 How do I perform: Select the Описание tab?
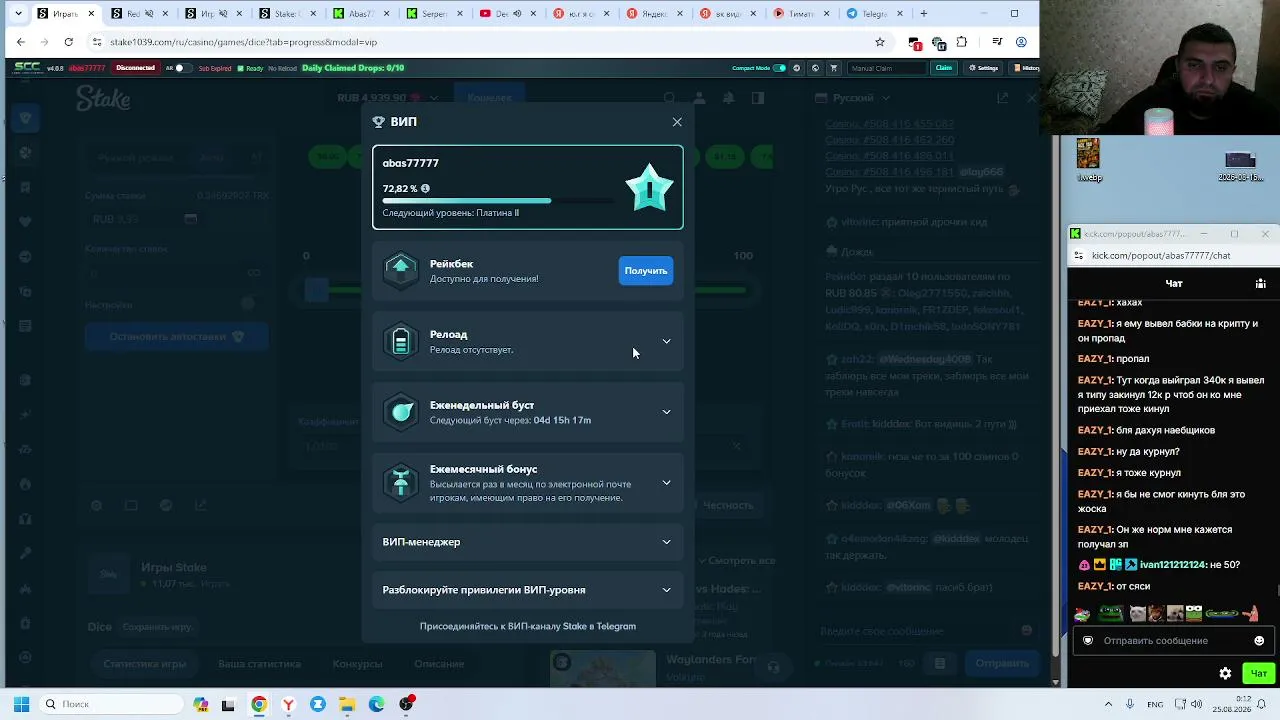439,664
